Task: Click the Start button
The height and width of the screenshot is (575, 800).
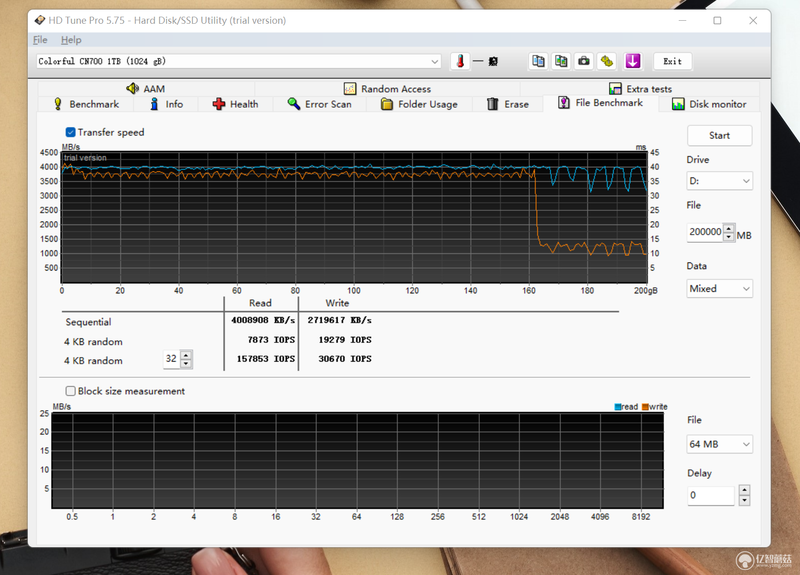Action: point(719,135)
